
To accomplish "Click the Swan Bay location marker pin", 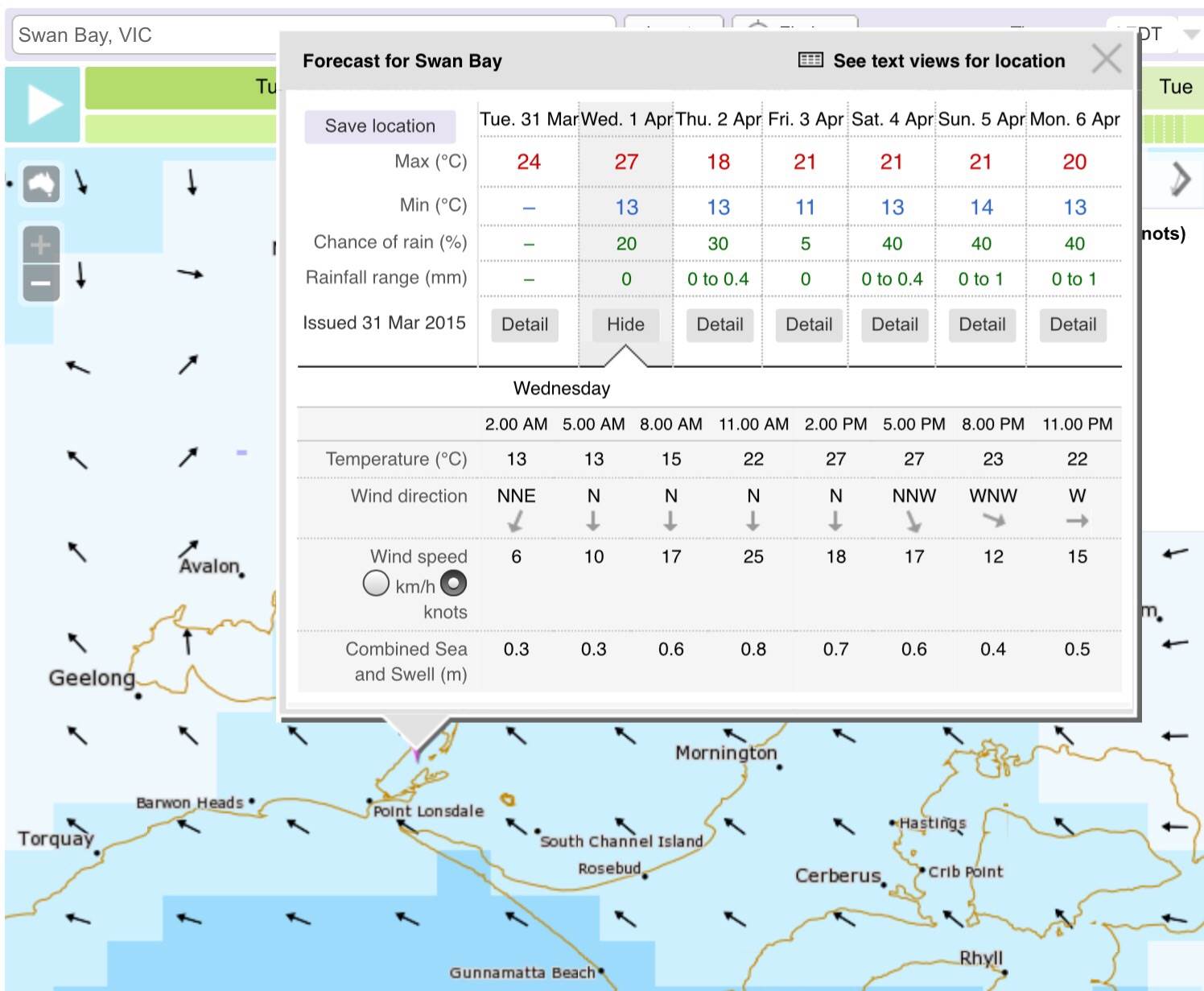I will tap(416, 754).
